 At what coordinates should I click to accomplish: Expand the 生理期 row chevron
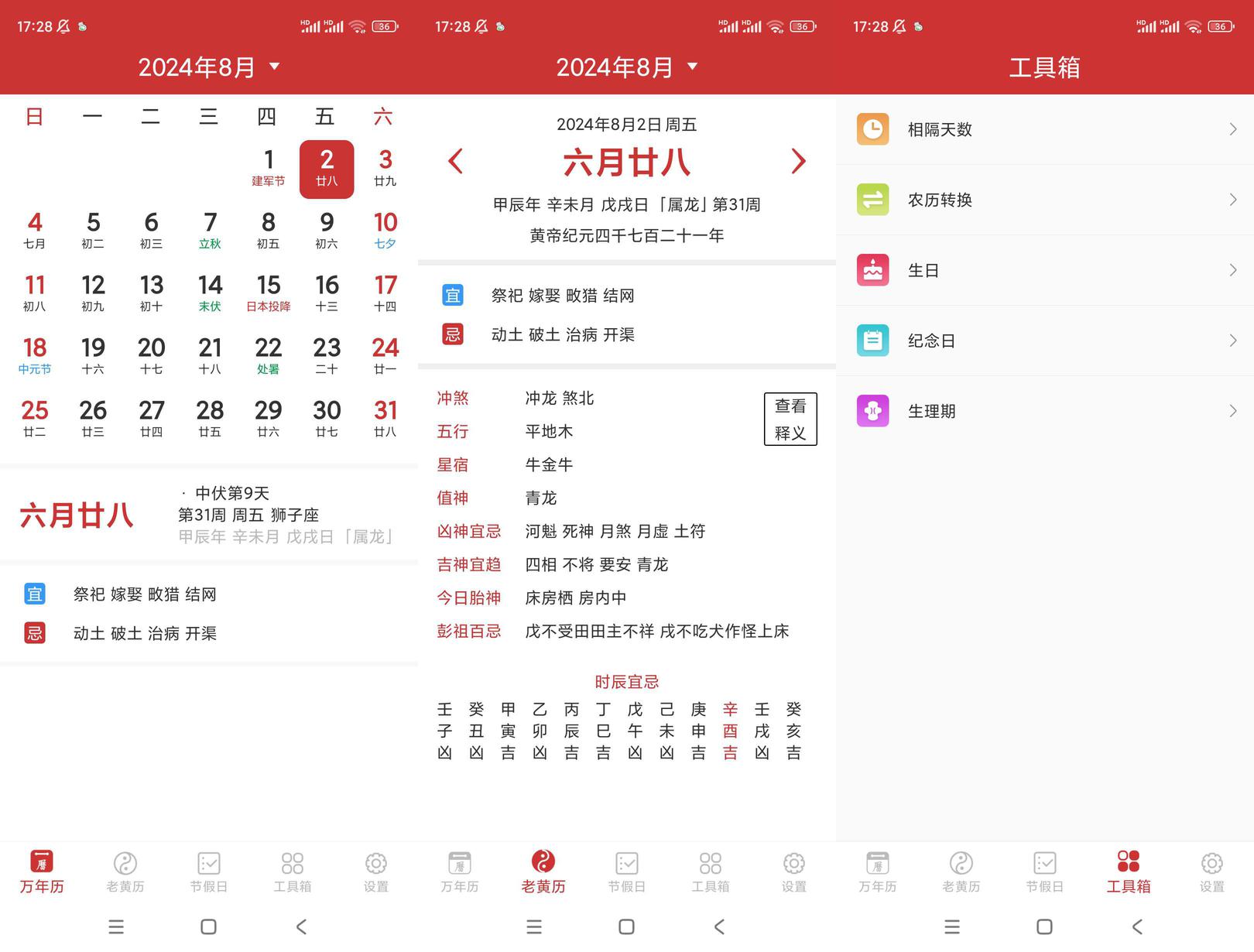(x=1233, y=411)
